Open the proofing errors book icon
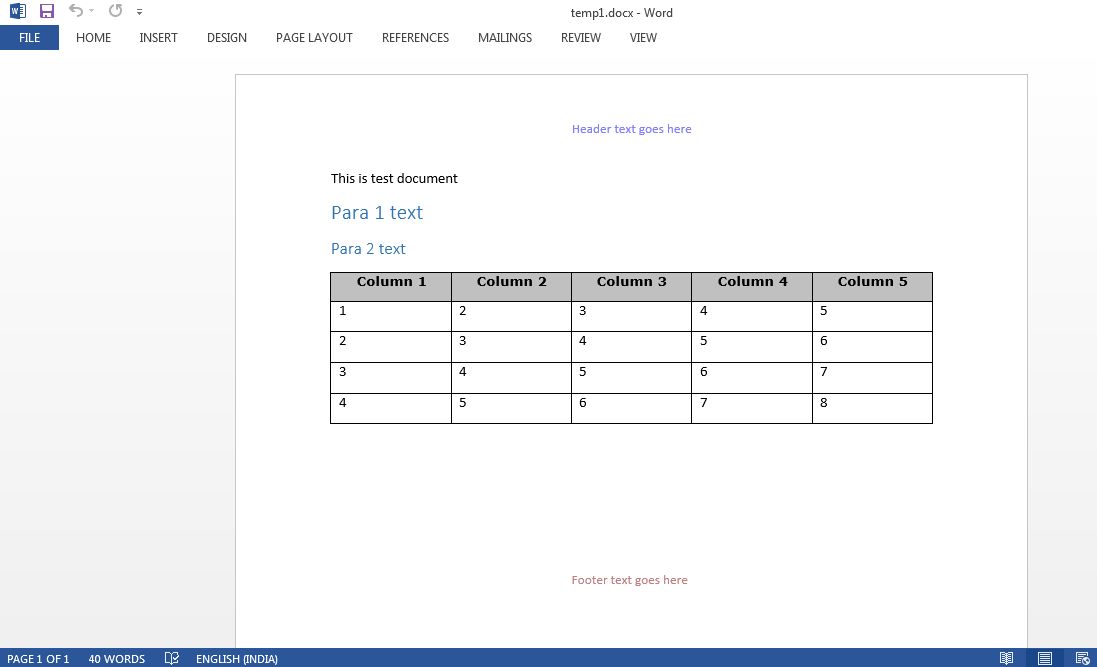This screenshot has width=1097, height=667. (171, 658)
